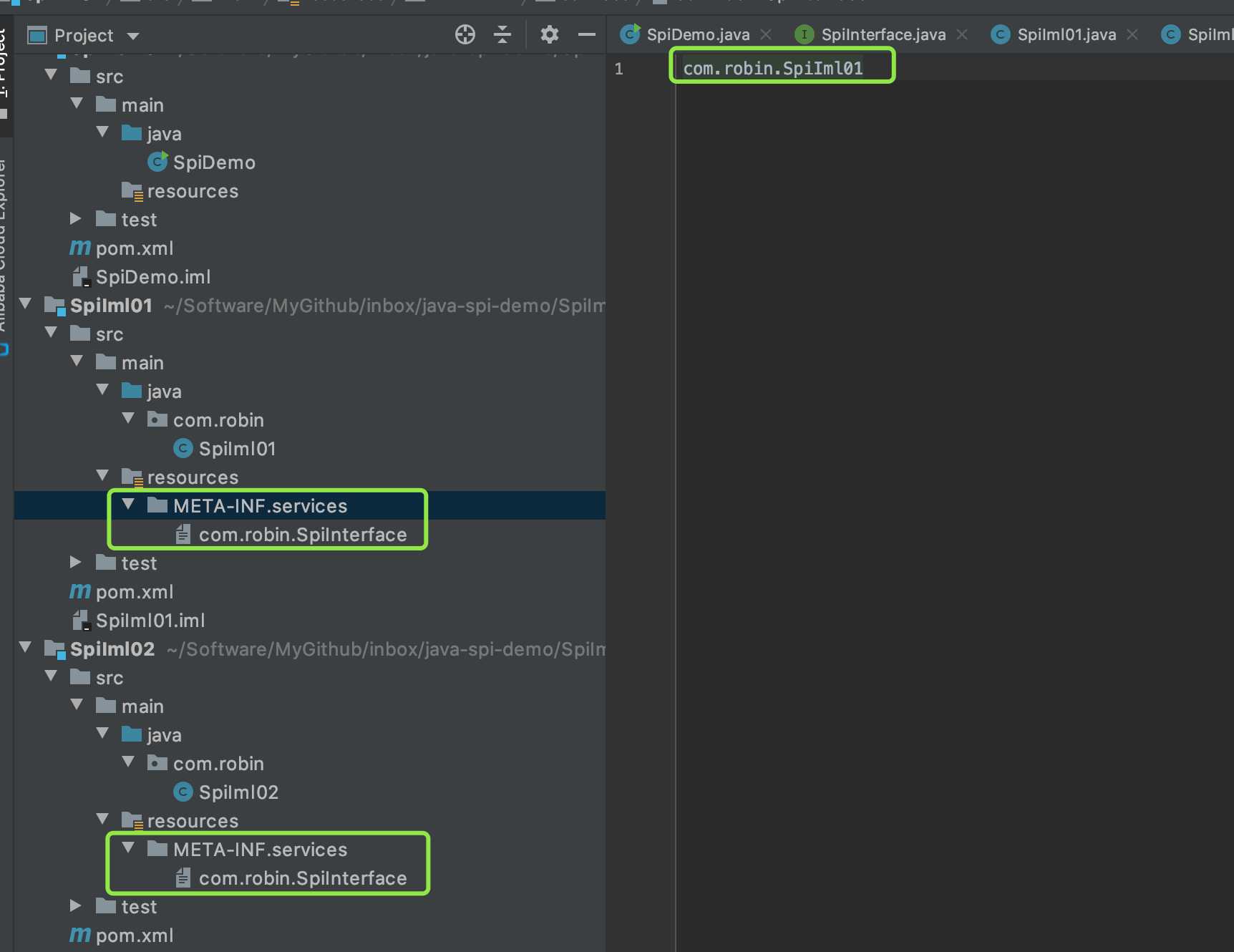Open the Project panel settings gear
1234x952 pixels.
549,34
